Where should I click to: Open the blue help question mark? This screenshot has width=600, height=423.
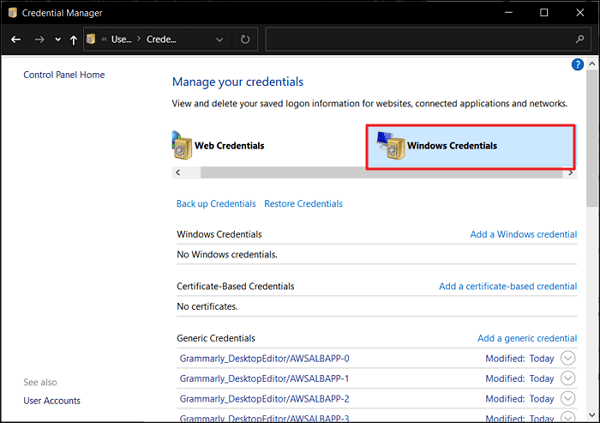[577, 64]
